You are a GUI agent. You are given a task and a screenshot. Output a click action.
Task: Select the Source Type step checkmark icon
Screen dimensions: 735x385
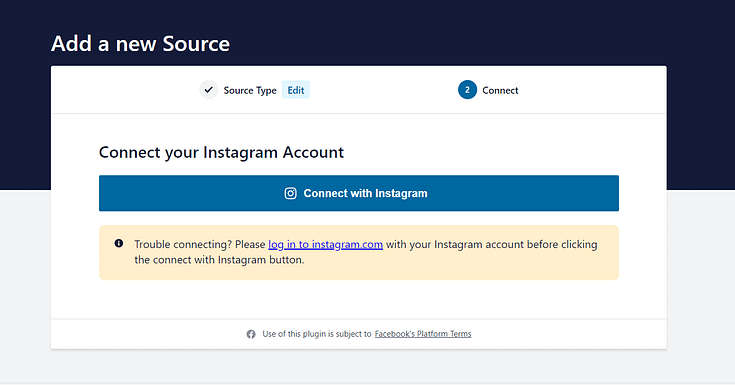209,90
